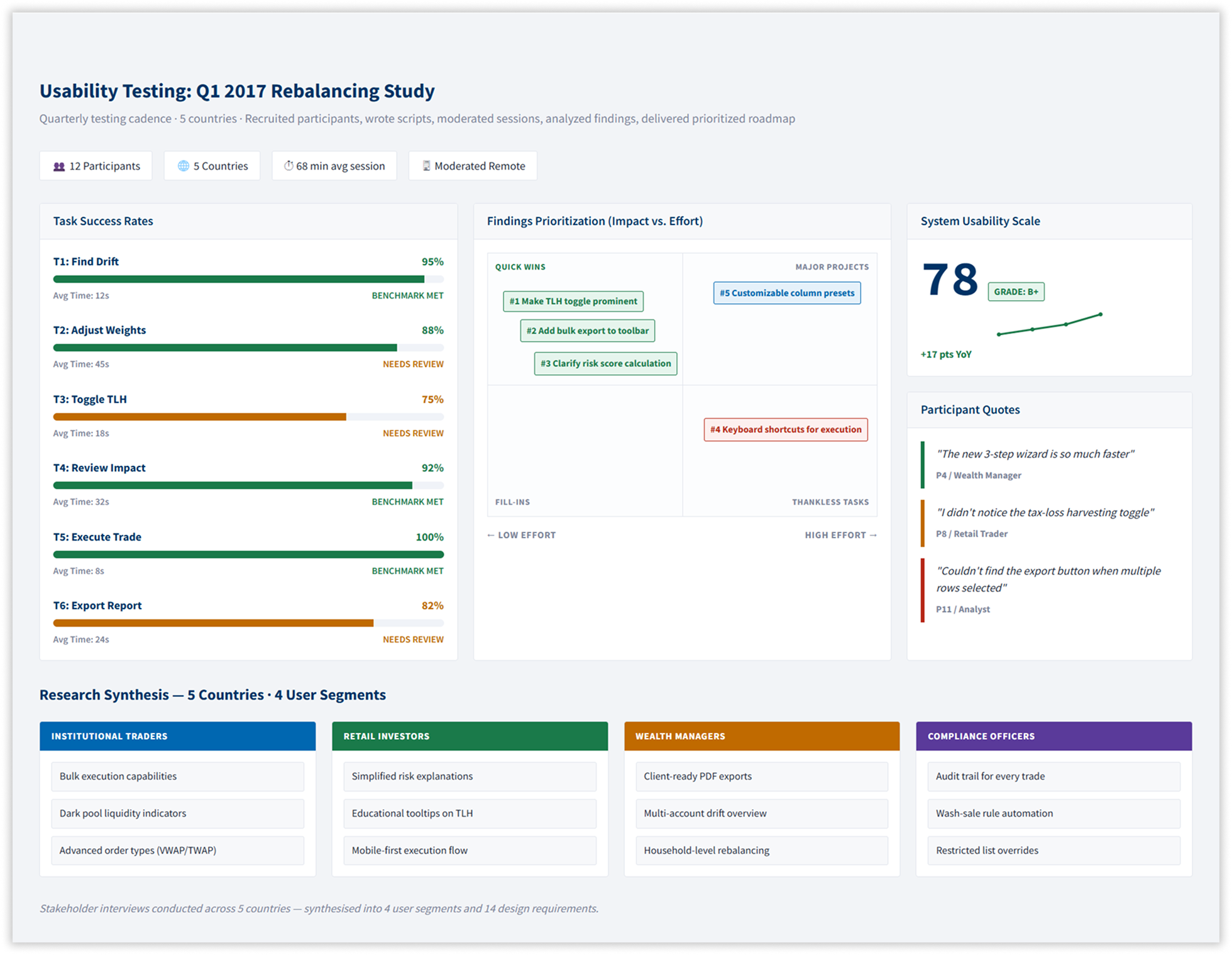Image resolution: width=1232 pixels, height=955 pixels.
Task: Click the stopwatch icon for session time
Action: pos(289,166)
